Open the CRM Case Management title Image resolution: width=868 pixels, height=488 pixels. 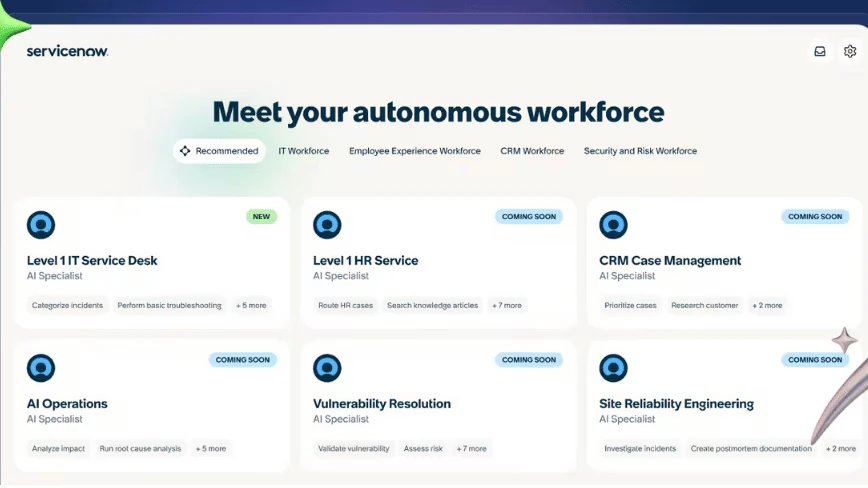(x=670, y=261)
